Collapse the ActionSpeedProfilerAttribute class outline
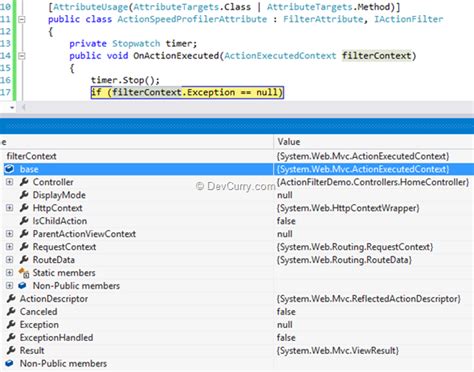This screenshot has height=372, width=474. coord(22,19)
